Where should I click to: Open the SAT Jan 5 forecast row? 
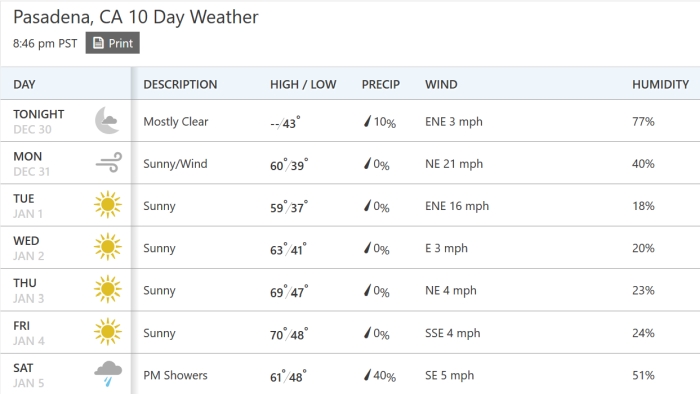[x=350, y=374]
